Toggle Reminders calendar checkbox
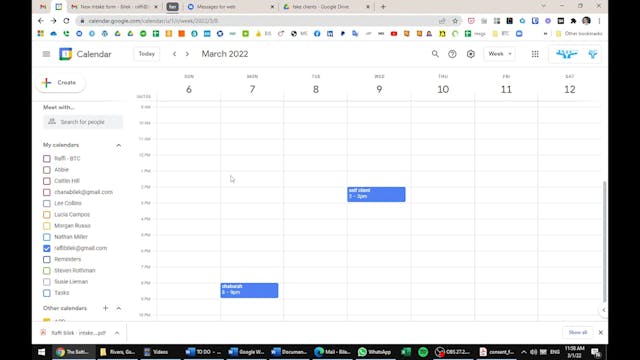 click(x=47, y=260)
